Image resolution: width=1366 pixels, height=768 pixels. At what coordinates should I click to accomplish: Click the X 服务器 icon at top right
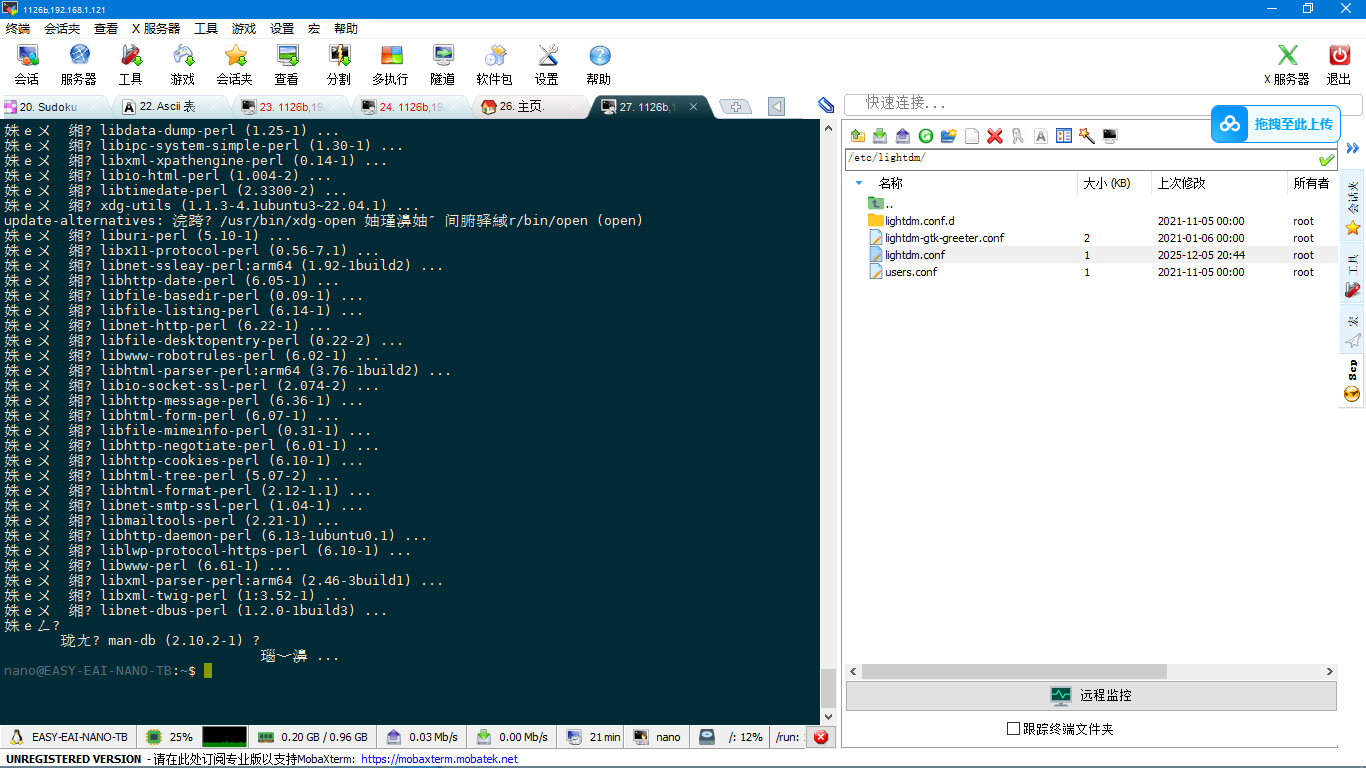(x=1287, y=64)
